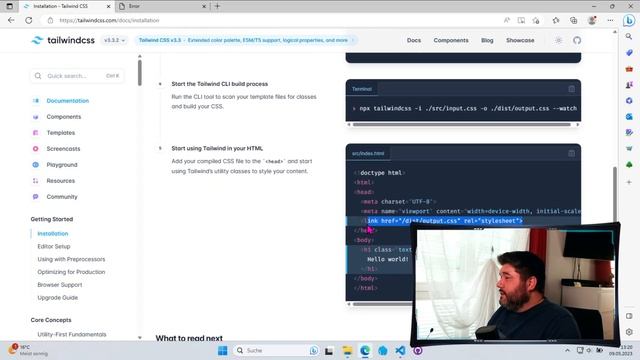Focus the Quick search field

[77, 76]
